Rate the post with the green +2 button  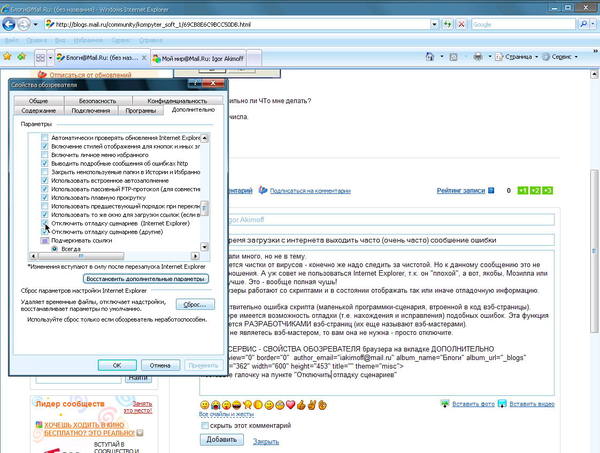[x=535, y=190]
